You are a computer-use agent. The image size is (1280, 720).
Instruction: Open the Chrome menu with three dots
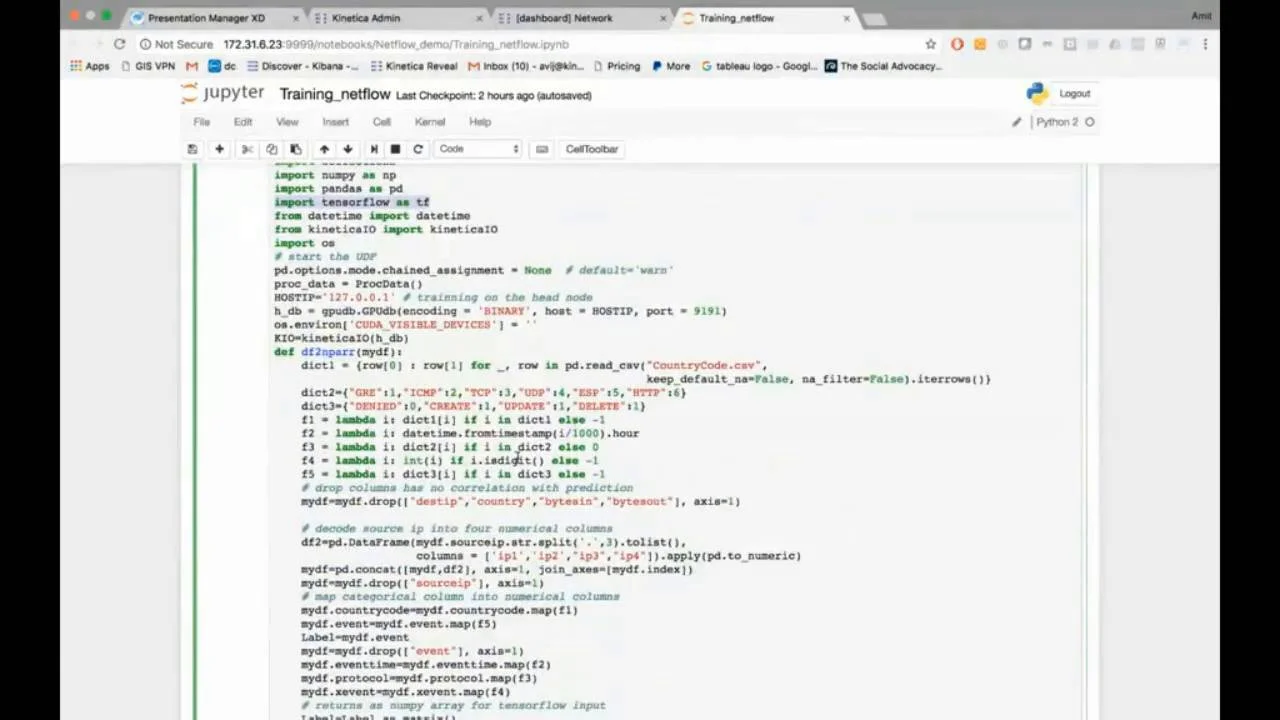pos(1205,44)
